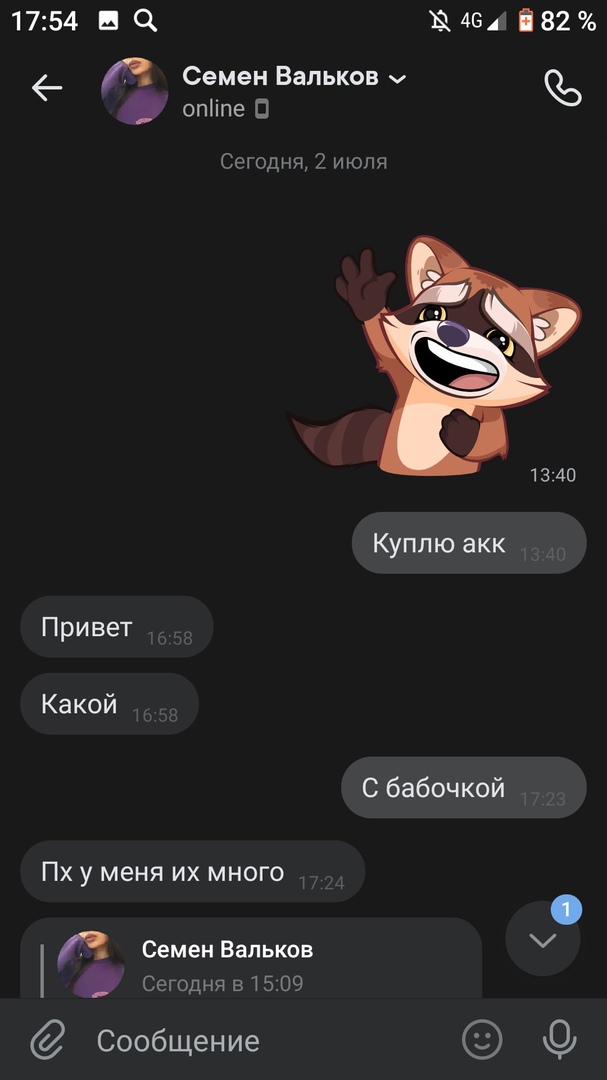
Task: Open attachments with the paperclip icon
Action: pos(48,1040)
